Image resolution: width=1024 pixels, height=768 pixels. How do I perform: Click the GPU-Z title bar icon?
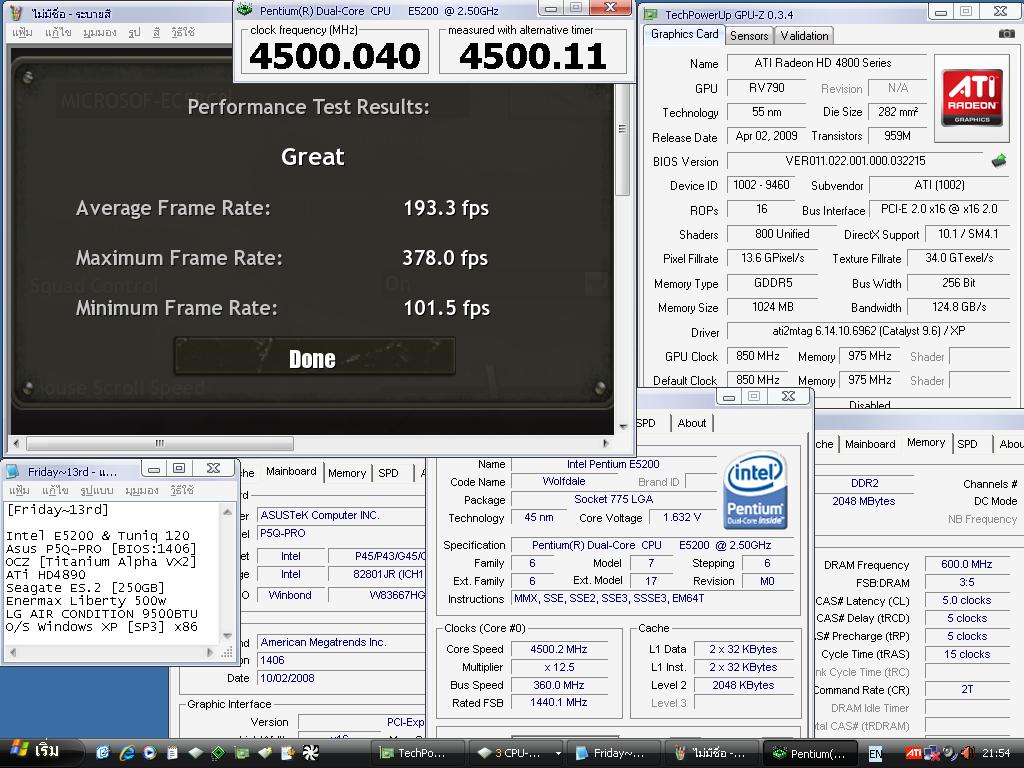(650, 14)
